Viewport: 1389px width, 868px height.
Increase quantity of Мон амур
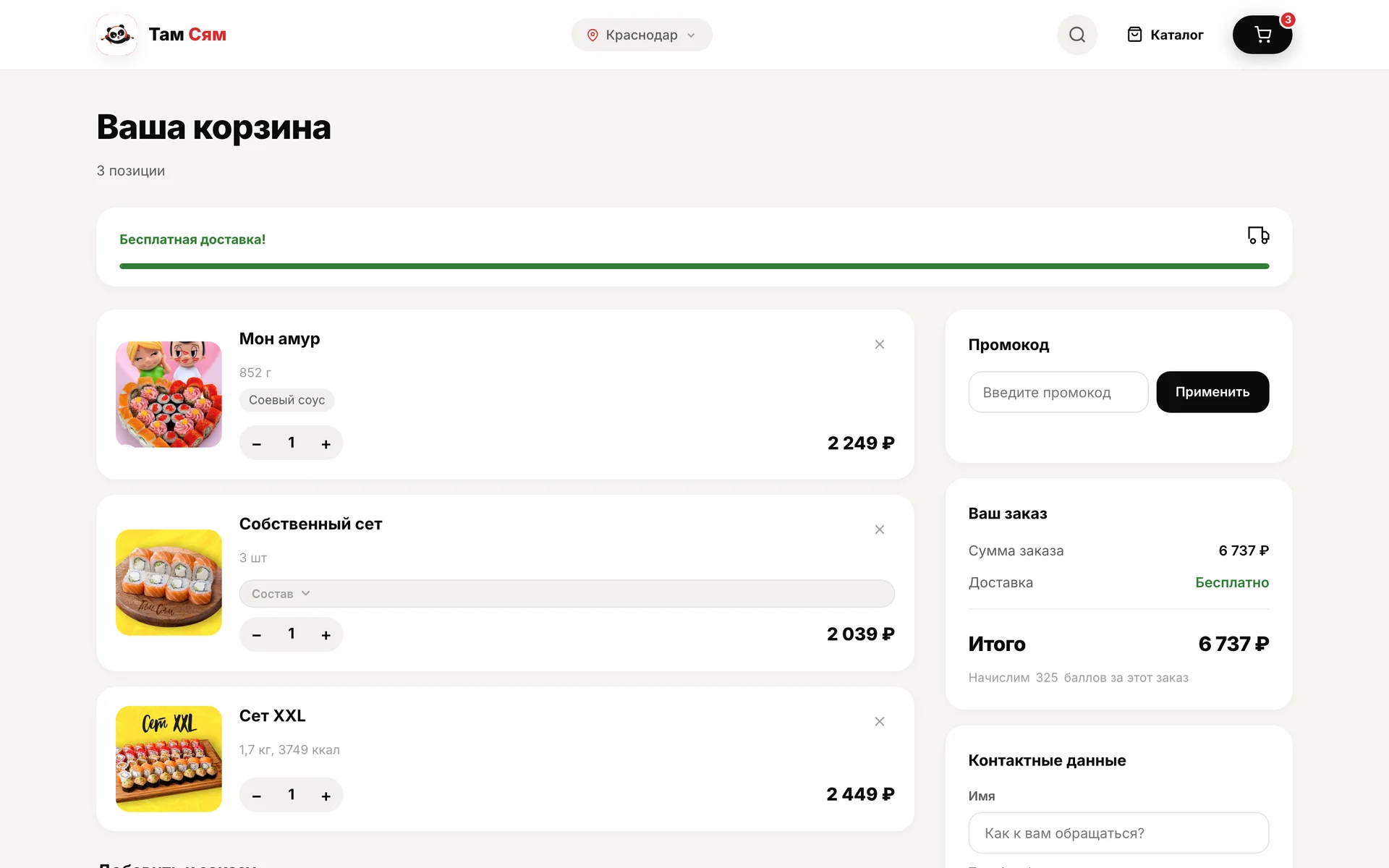point(326,443)
